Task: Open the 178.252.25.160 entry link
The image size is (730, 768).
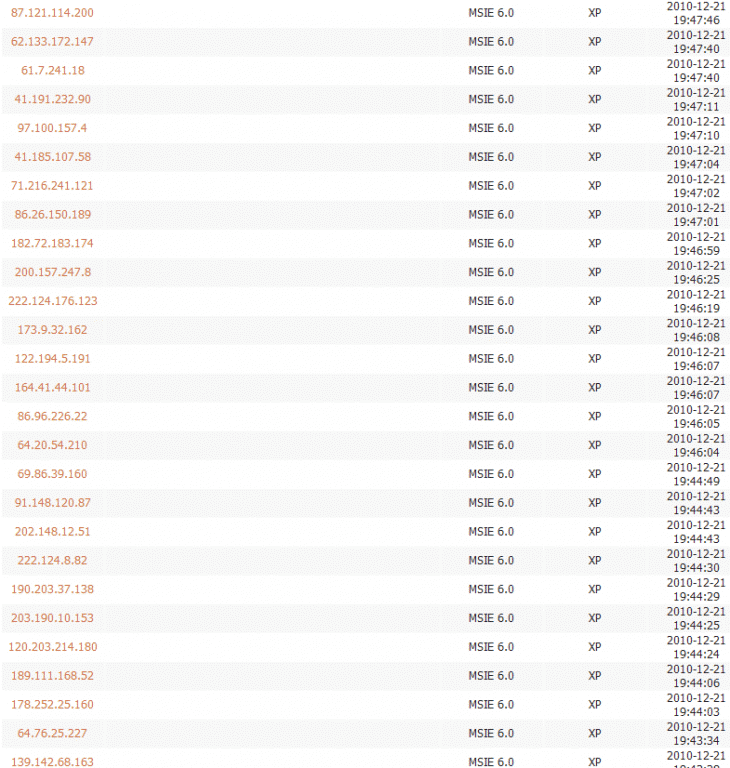Action: 52,705
